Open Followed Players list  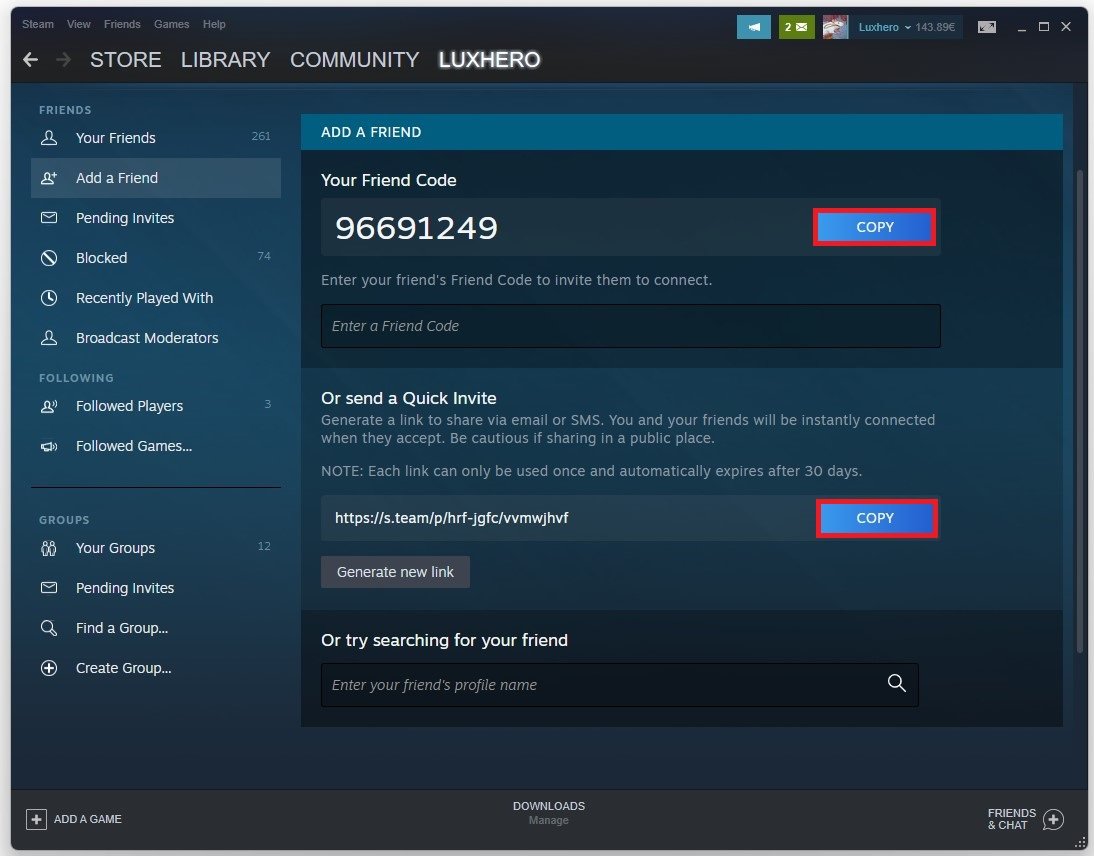click(x=156, y=406)
